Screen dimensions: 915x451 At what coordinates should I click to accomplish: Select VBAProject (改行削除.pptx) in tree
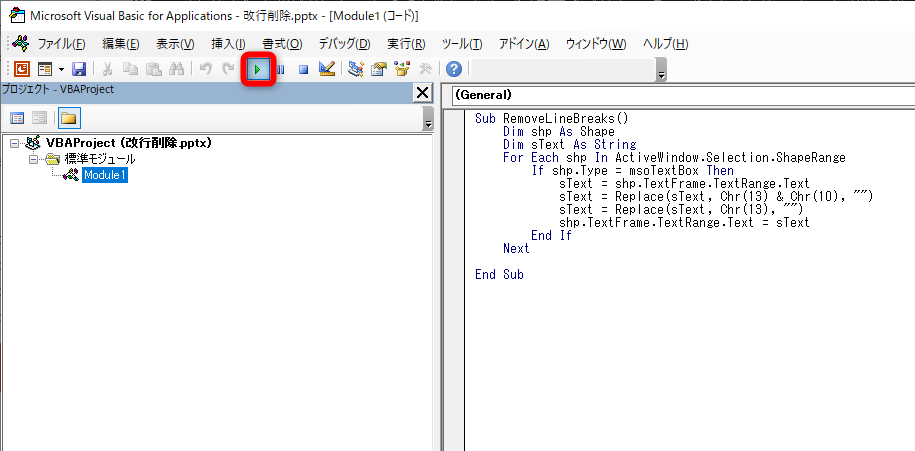tap(128, 143)
